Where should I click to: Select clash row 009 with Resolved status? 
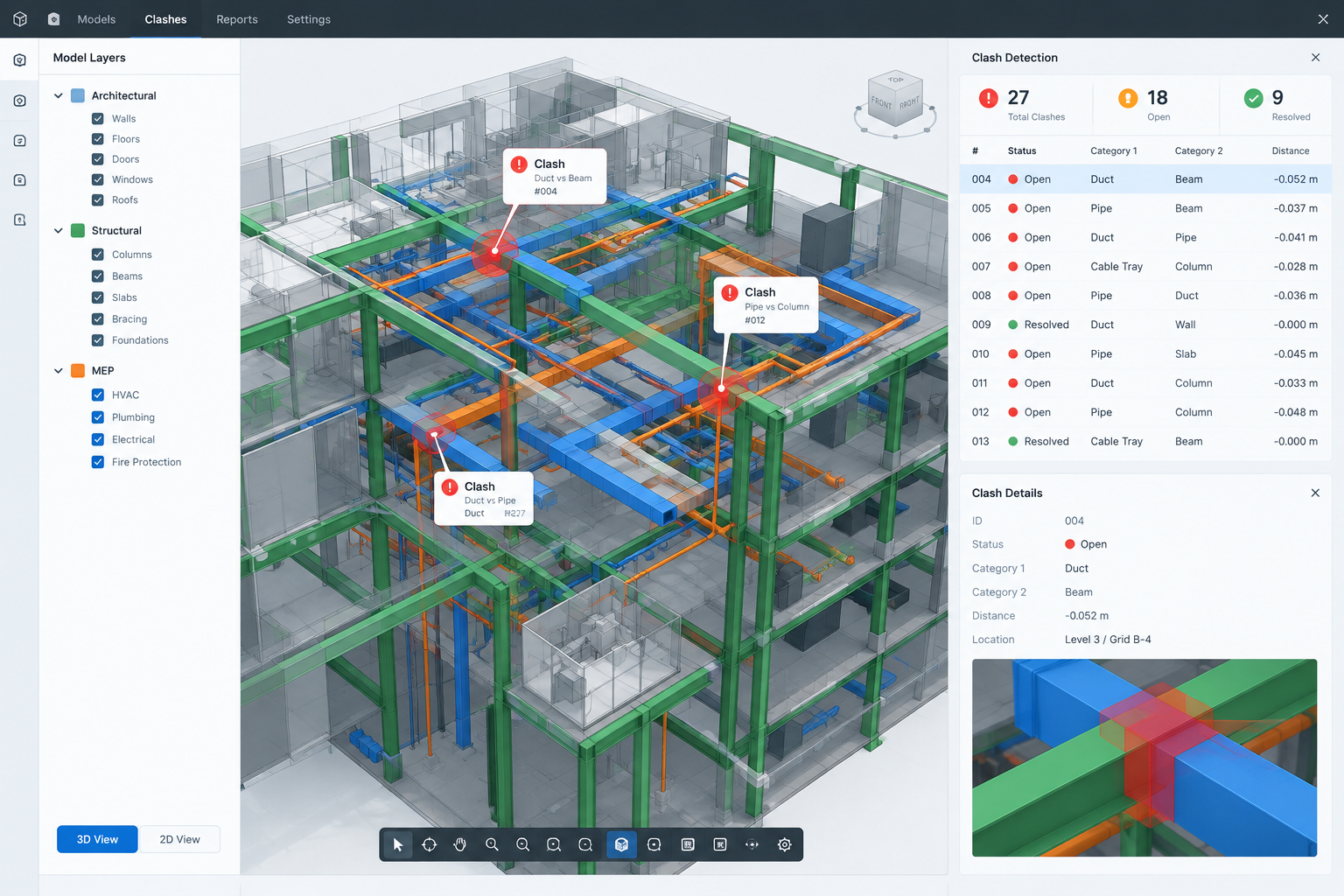(1145, 325)
